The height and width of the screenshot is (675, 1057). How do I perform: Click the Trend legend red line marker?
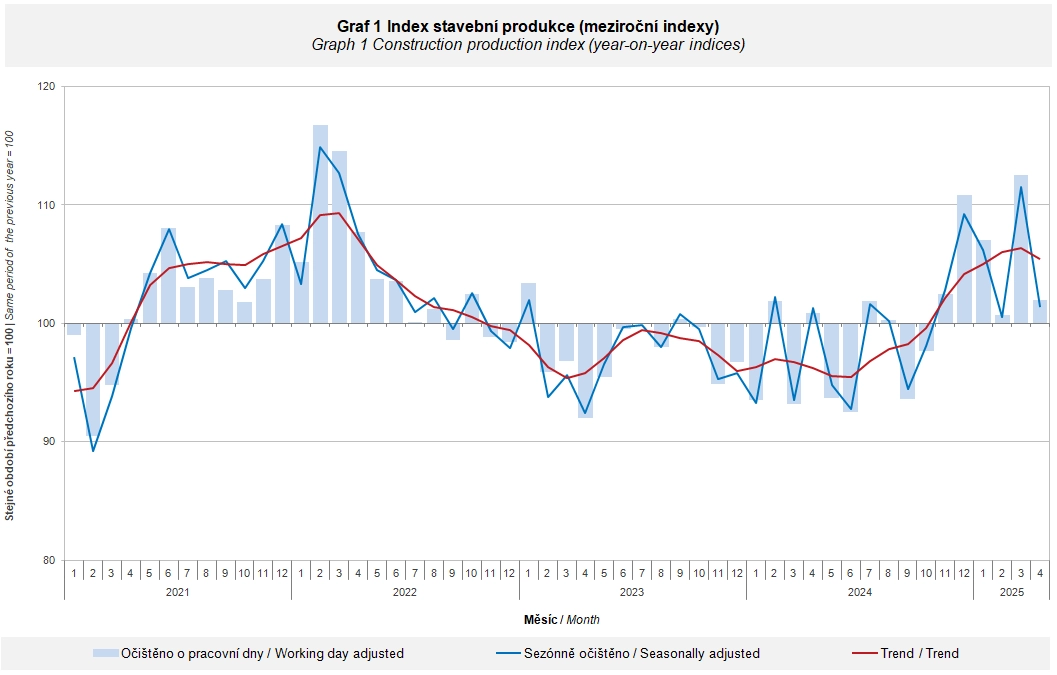(x=865, y=653)
